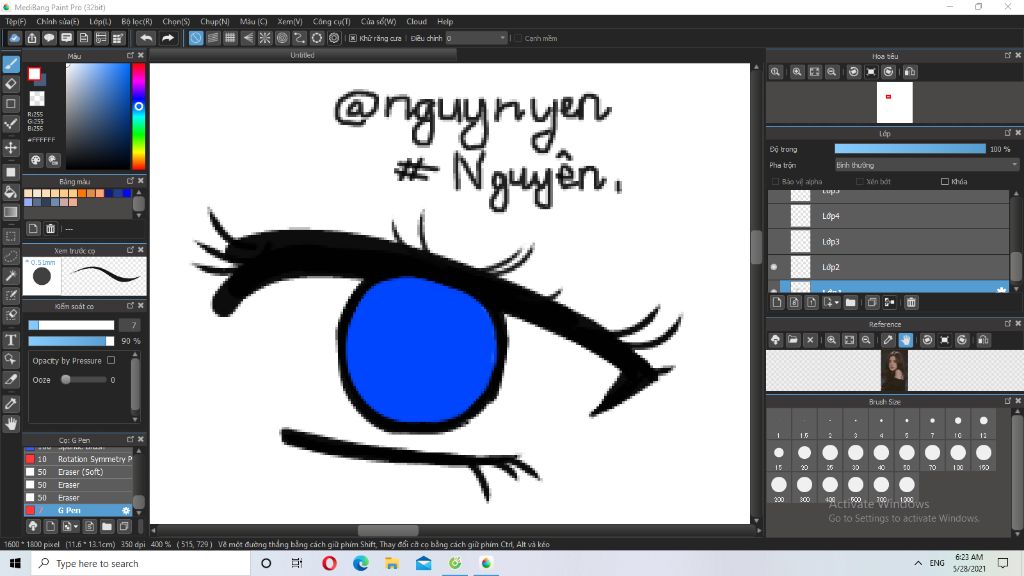
Task: Select brush size 100 preset
Action: (957, 456)
